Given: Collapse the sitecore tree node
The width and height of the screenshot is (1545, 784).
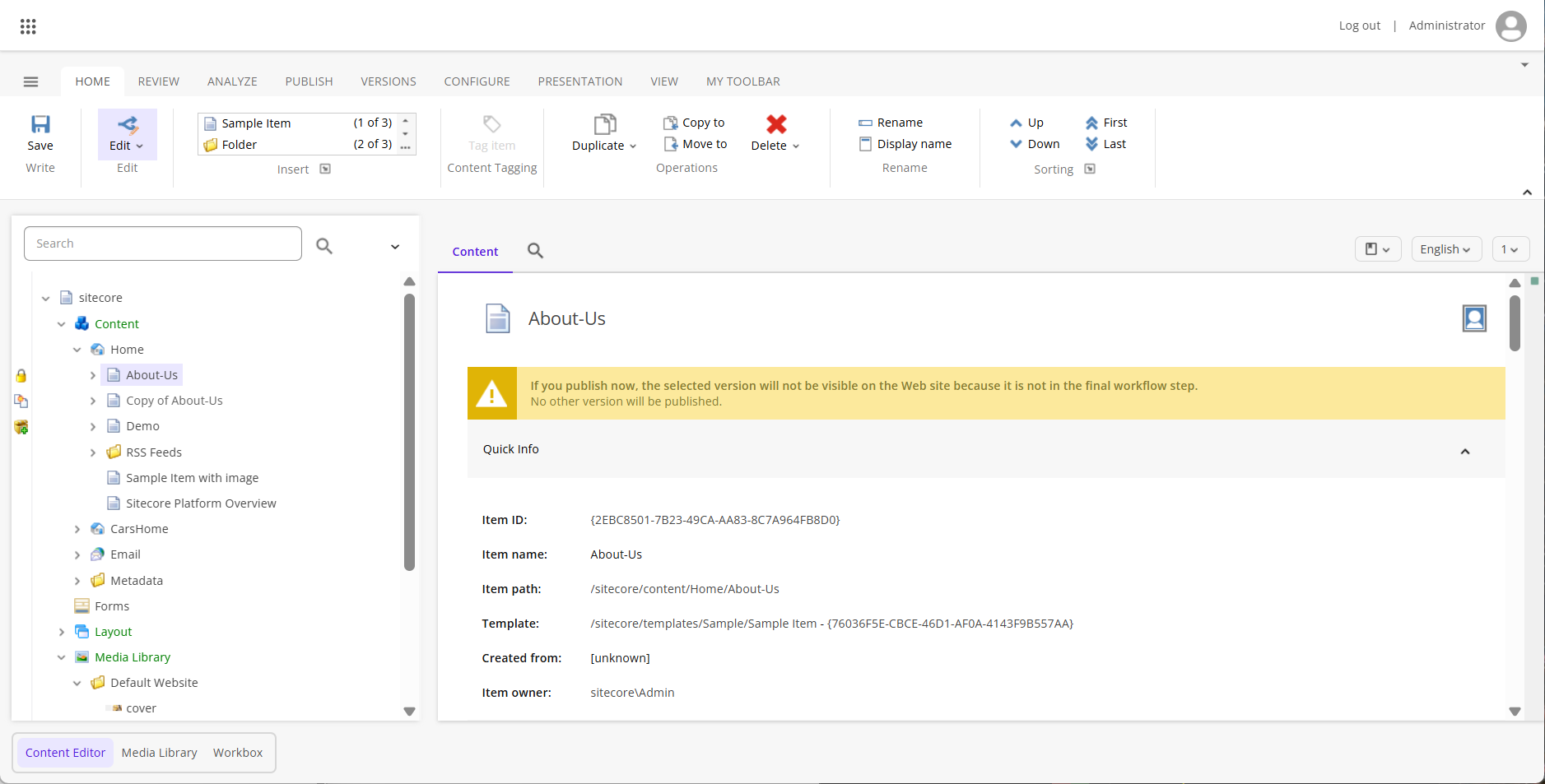Looking at the screenshot, I should pos(46,299).
